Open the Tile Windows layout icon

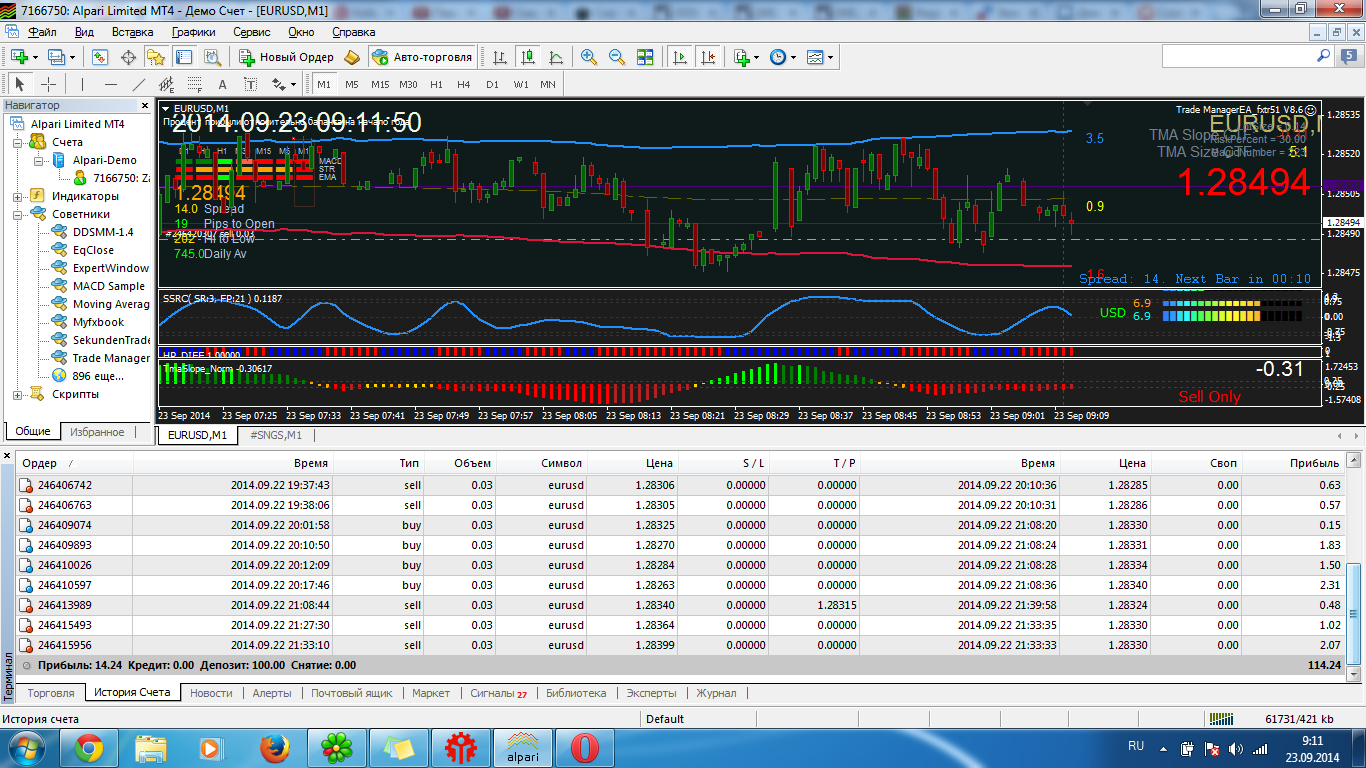[x=645, y=57]
